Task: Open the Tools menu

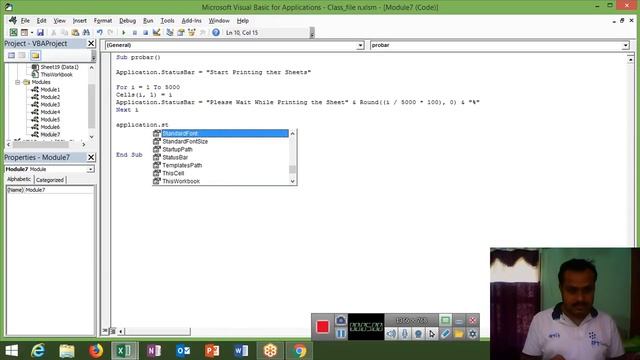Action: click(x=167, y=20)
